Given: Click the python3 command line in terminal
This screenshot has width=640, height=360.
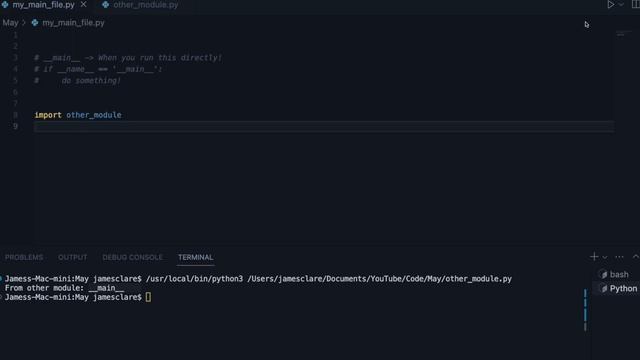Looking at the screenshot, I should pyautogui.click(x=329, y=279).
